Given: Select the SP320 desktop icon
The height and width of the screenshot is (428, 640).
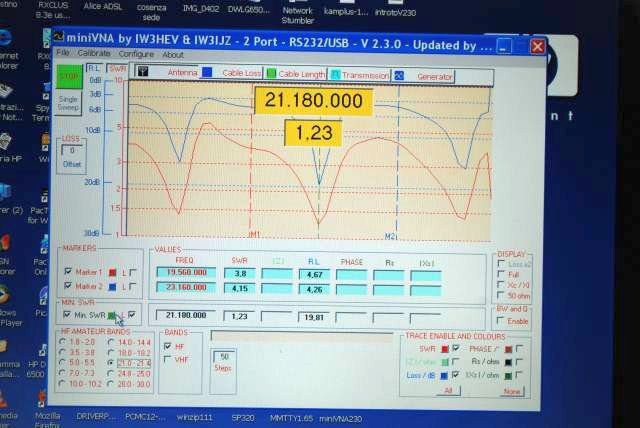Looking at the screenshot, I should [242, 418].
